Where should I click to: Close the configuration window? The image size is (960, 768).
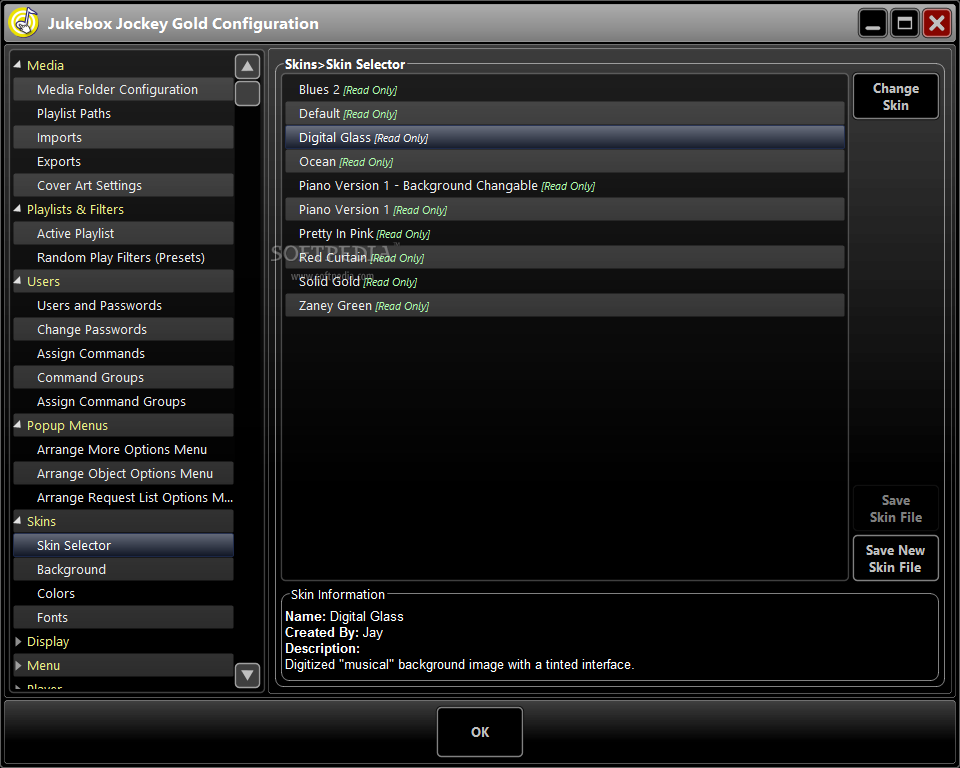click(937, 24)
